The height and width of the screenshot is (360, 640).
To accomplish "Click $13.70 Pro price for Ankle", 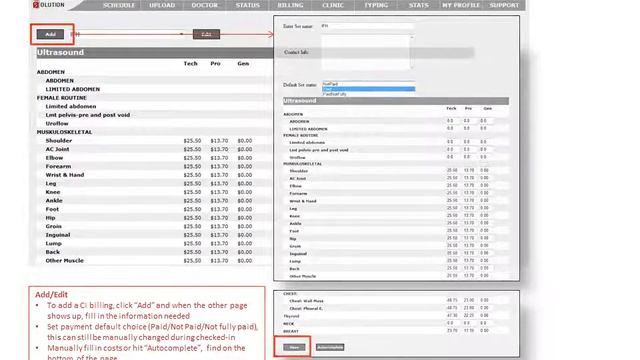I will 219,201.
